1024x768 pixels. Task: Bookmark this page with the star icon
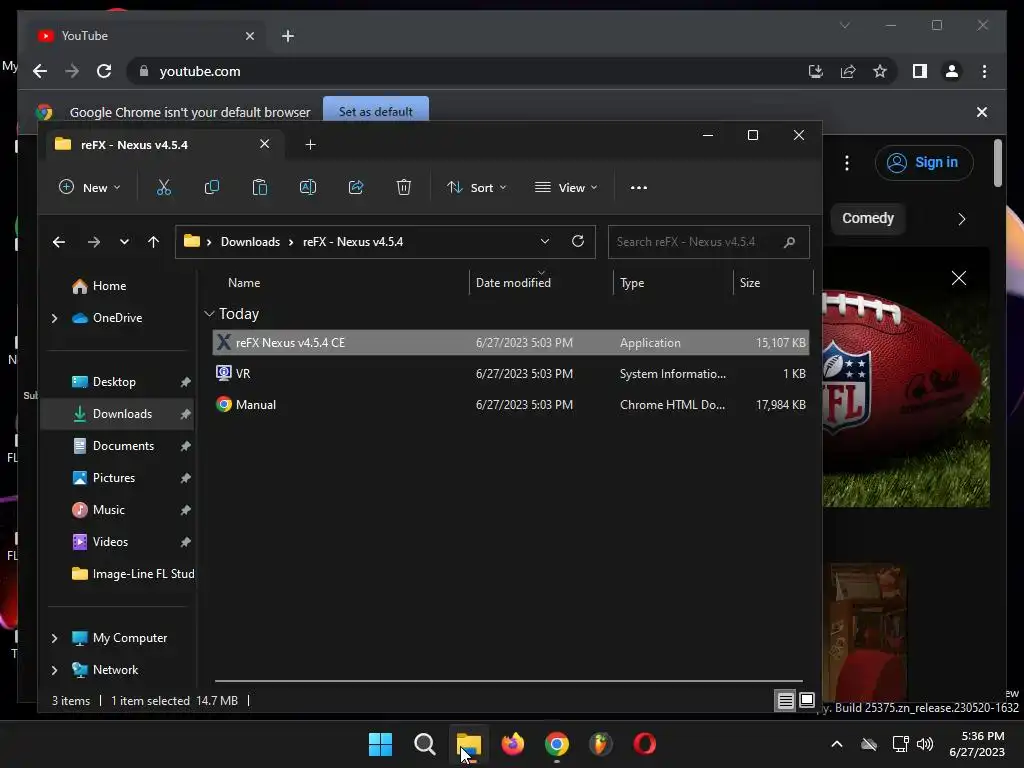[880, 71]
